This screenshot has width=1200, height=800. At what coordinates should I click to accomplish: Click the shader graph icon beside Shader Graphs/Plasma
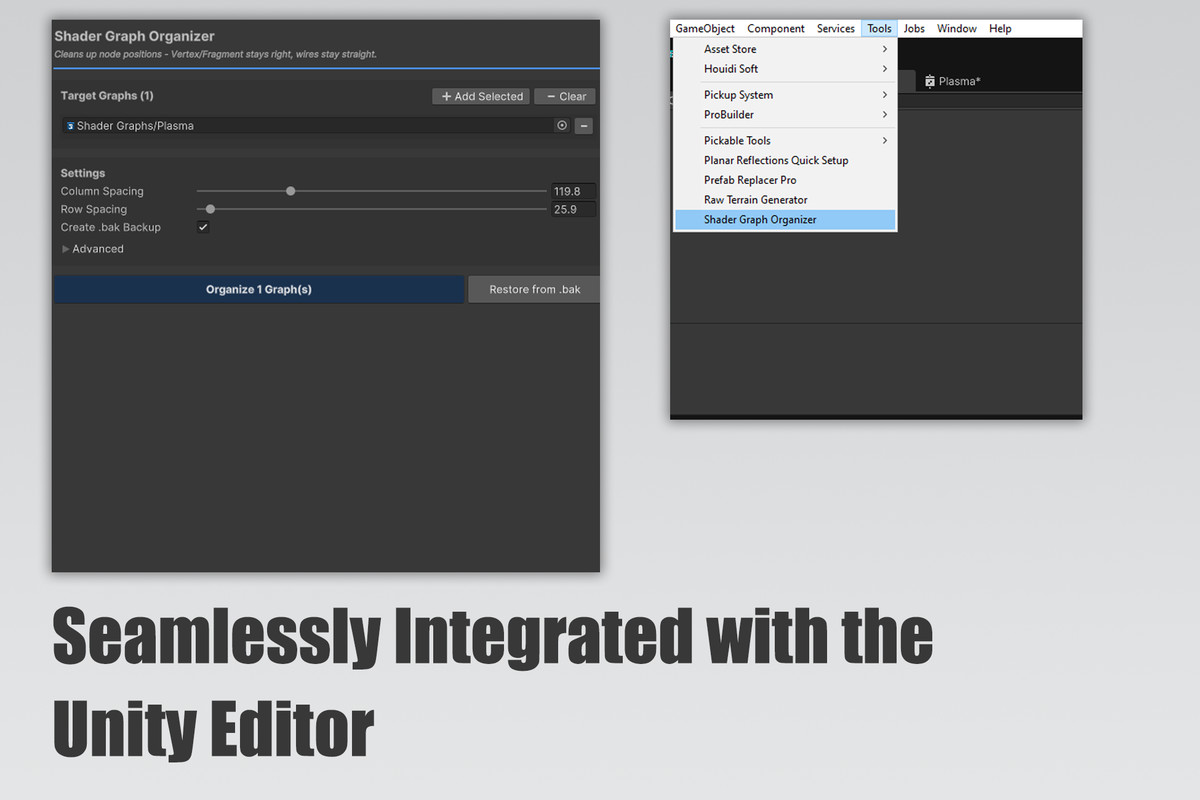click(x=70, y=126)
